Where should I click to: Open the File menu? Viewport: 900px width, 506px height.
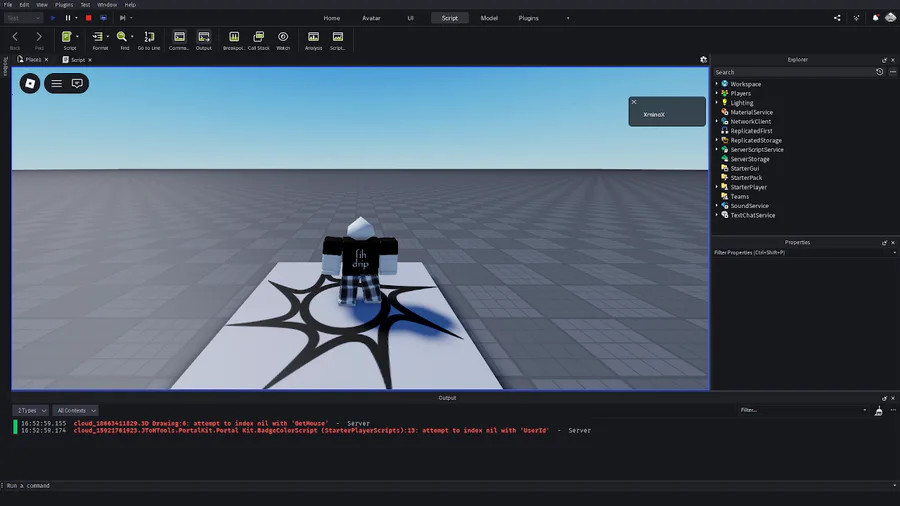pyautogui.click(x=8, y=5)
